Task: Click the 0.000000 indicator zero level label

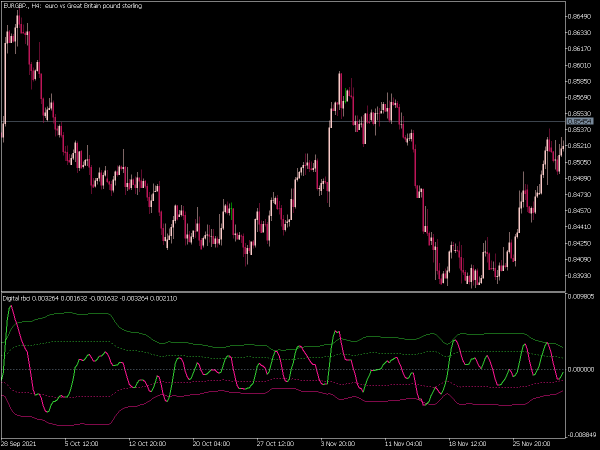Action: click(x=581, y=370)
